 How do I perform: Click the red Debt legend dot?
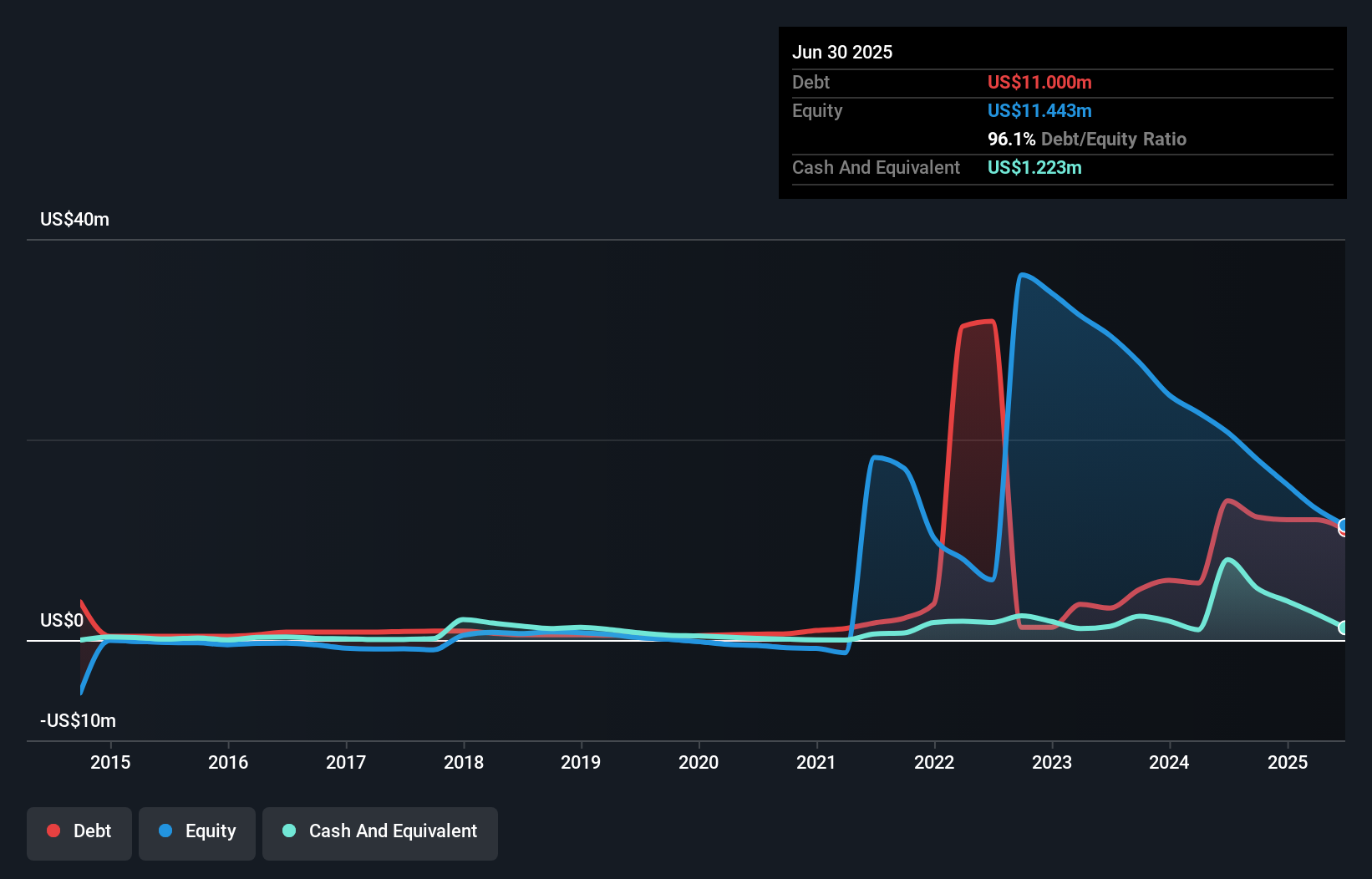pyautogui.click(x=53, y=831)
